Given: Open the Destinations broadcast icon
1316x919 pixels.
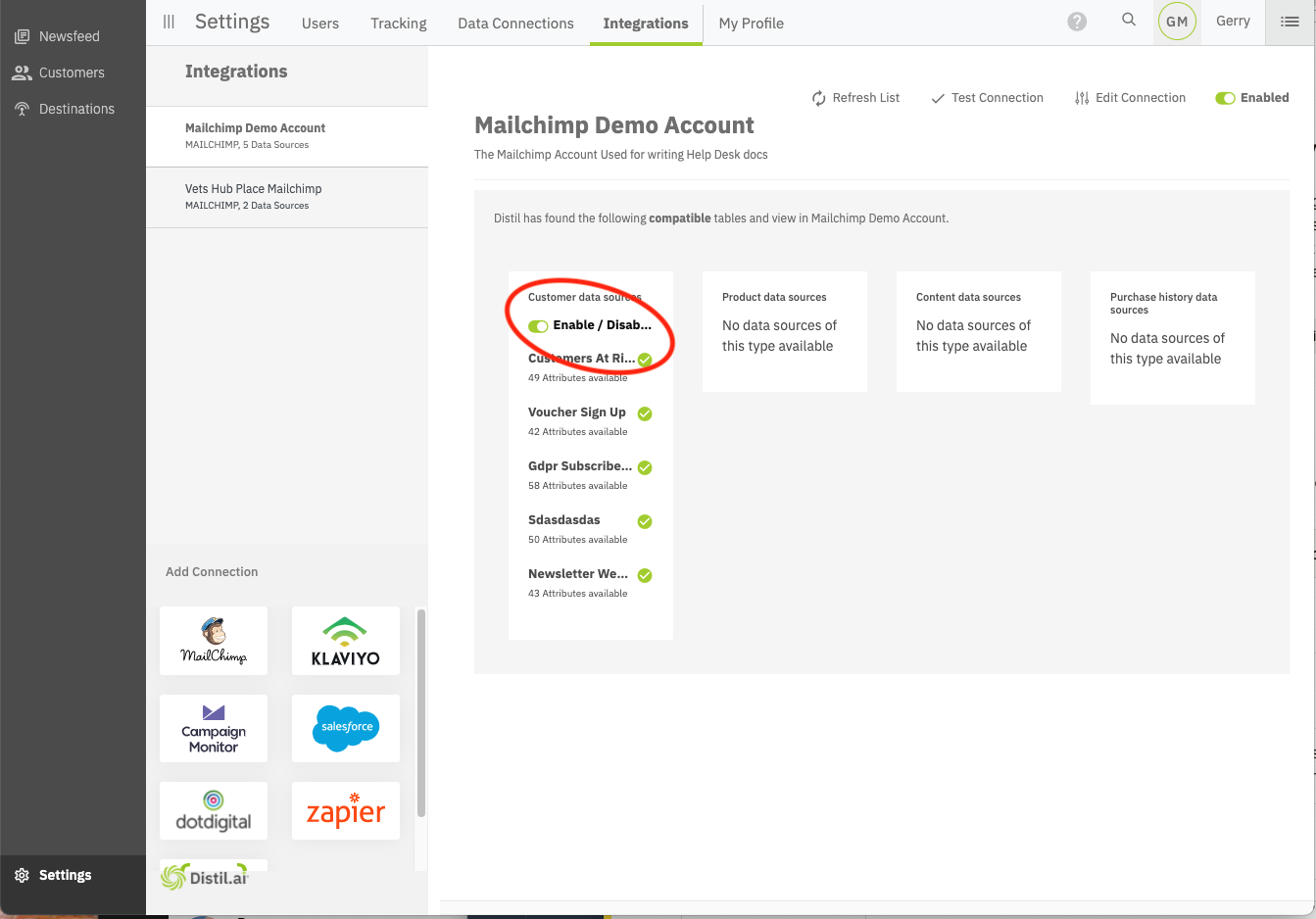Looking at the screenshot, I should 22,109.
